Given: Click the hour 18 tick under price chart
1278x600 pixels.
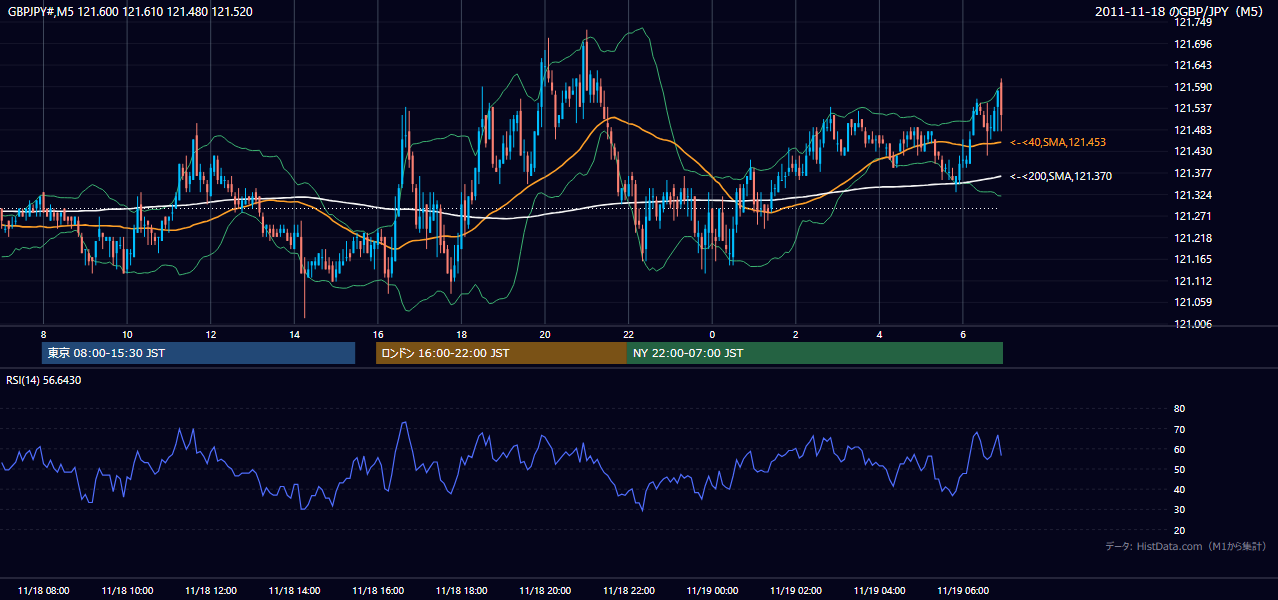Looking at the screenshot, I should (461, 333).
